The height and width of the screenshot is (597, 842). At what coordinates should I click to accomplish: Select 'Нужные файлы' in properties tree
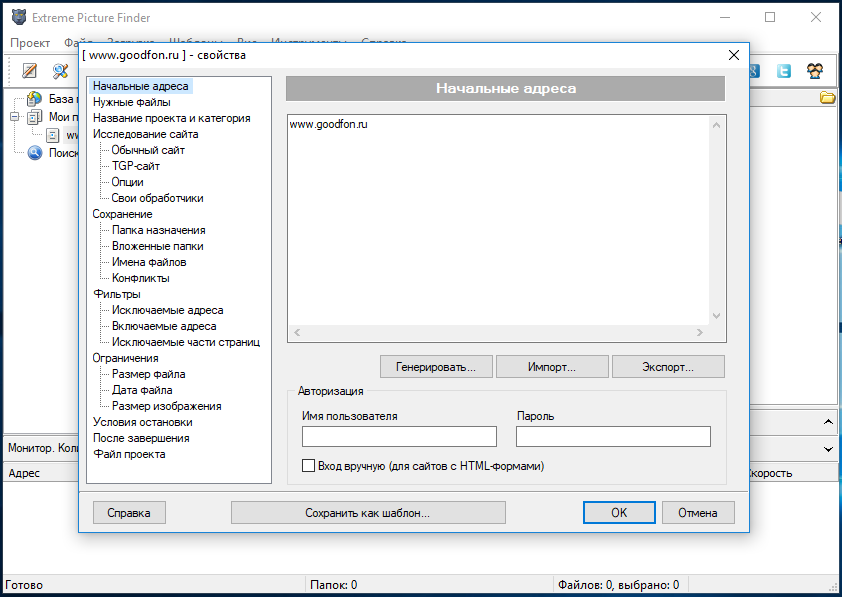tap(132, 102)
